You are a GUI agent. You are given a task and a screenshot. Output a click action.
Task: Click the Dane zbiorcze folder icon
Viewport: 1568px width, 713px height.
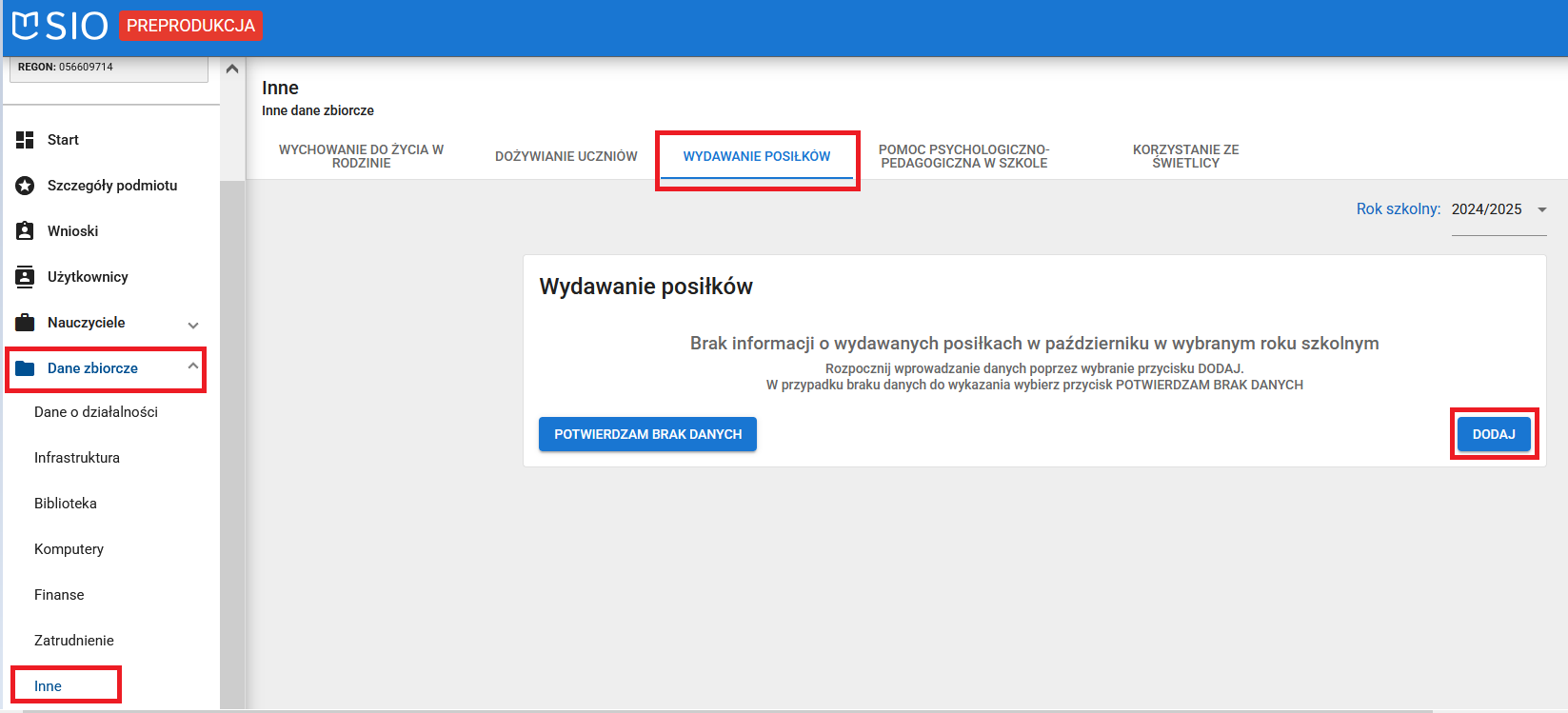(25, 368)
